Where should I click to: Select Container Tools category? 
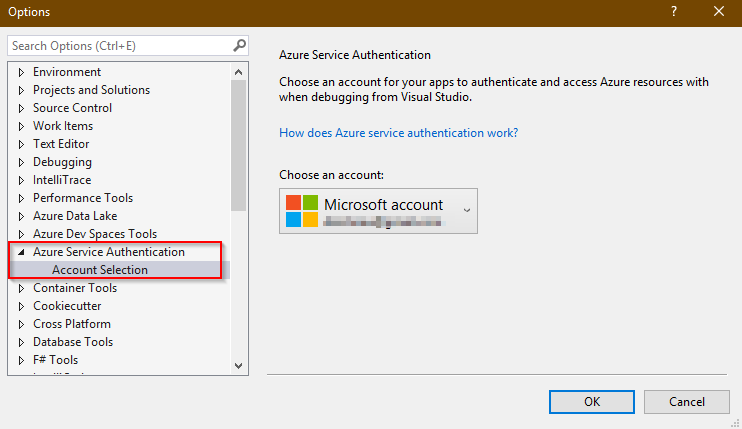click(x=75, y=288)
